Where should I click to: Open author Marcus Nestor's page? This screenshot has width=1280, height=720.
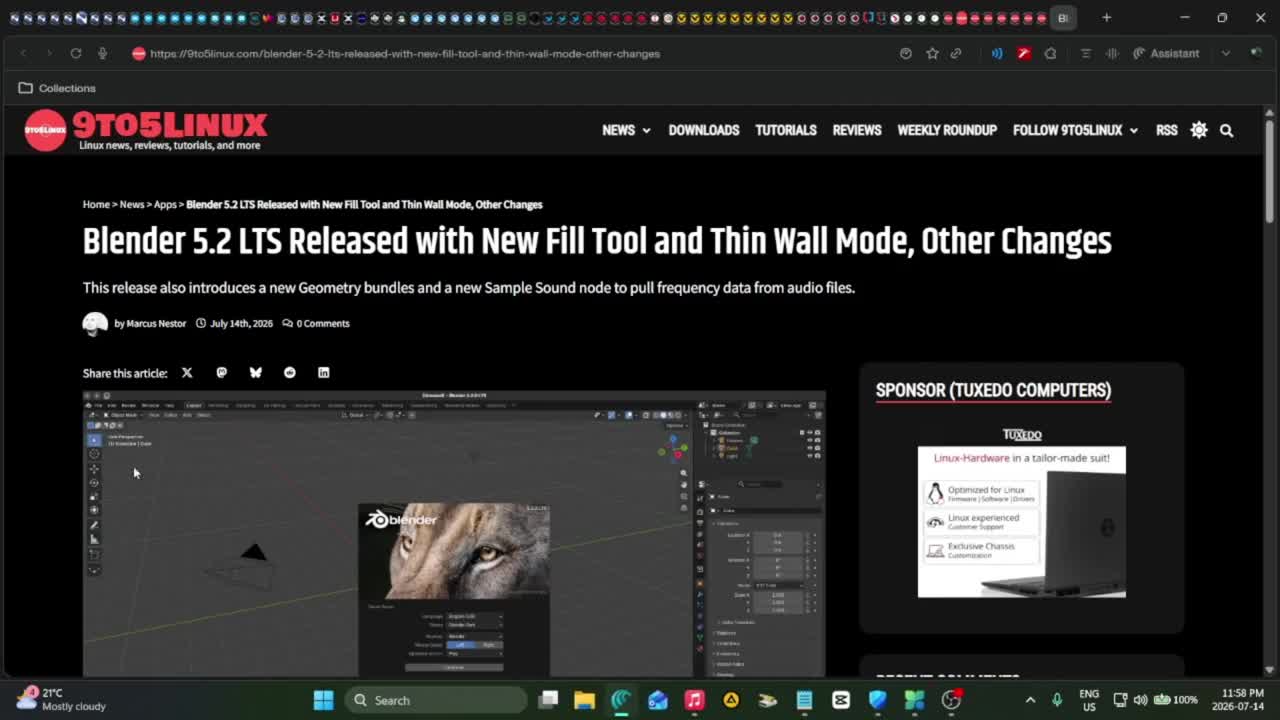[x=156, y=323]
